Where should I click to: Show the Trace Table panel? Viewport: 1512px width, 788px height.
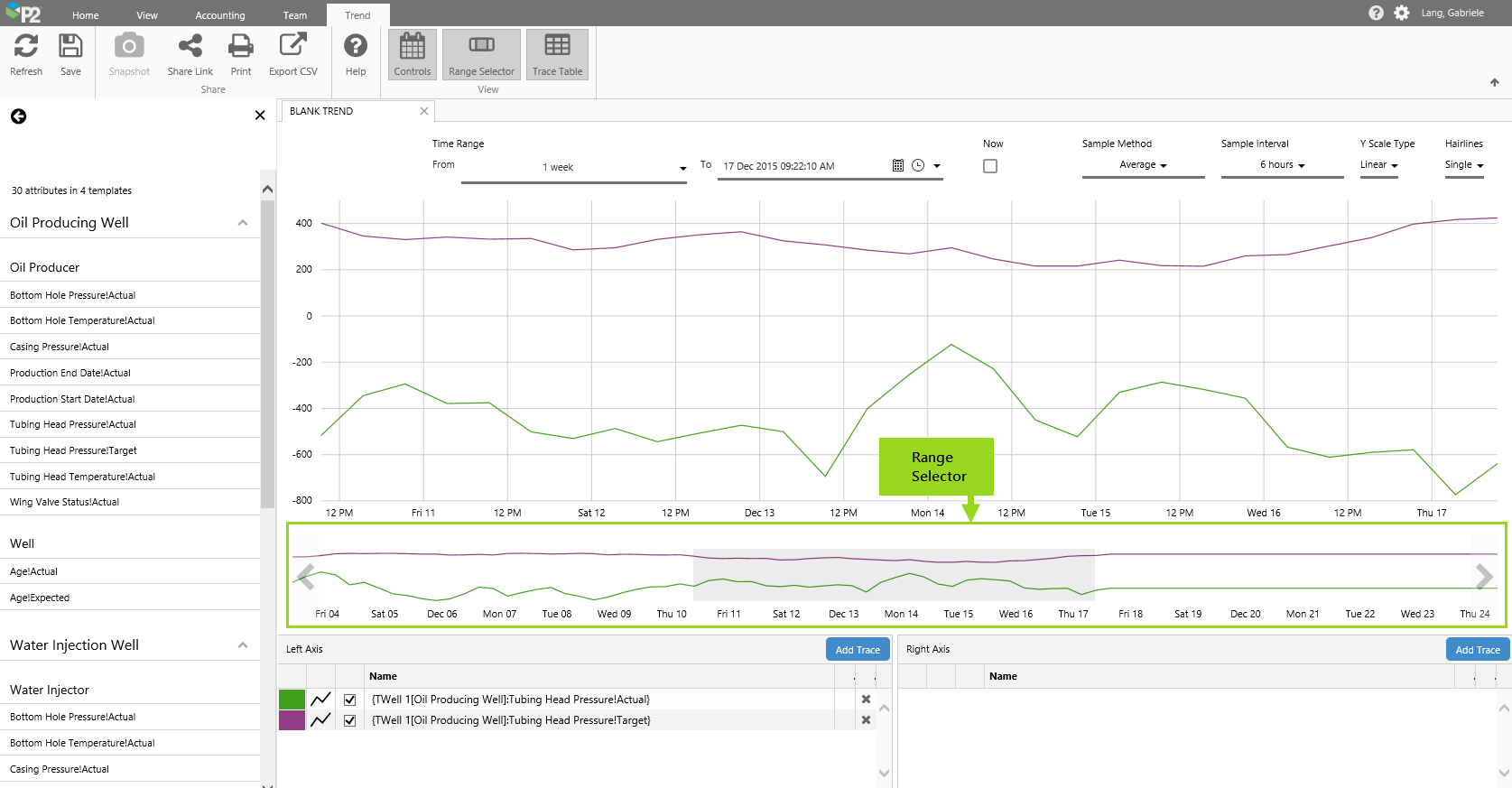tap(557, 54)
